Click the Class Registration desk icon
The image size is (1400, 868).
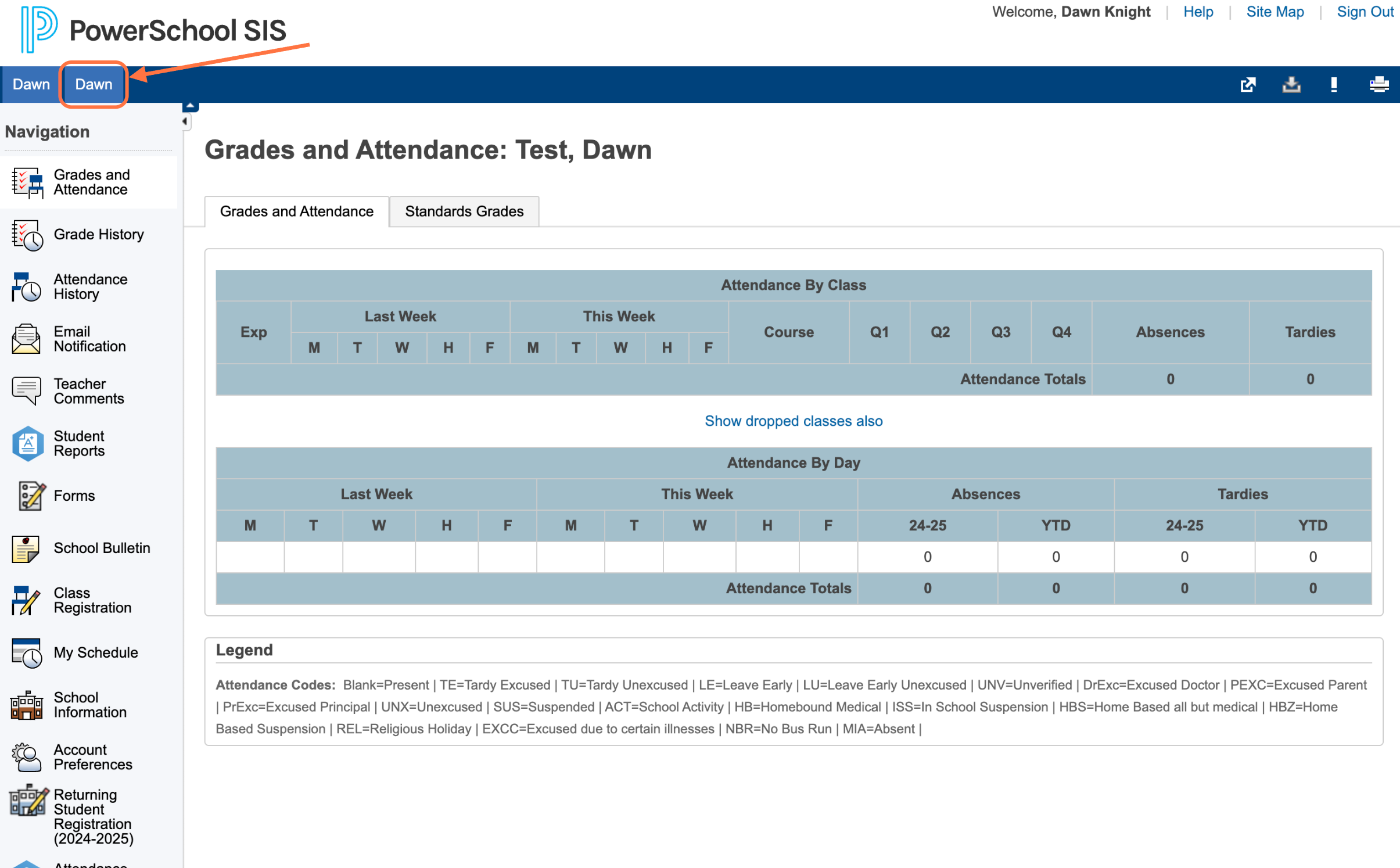pos(26,600)
